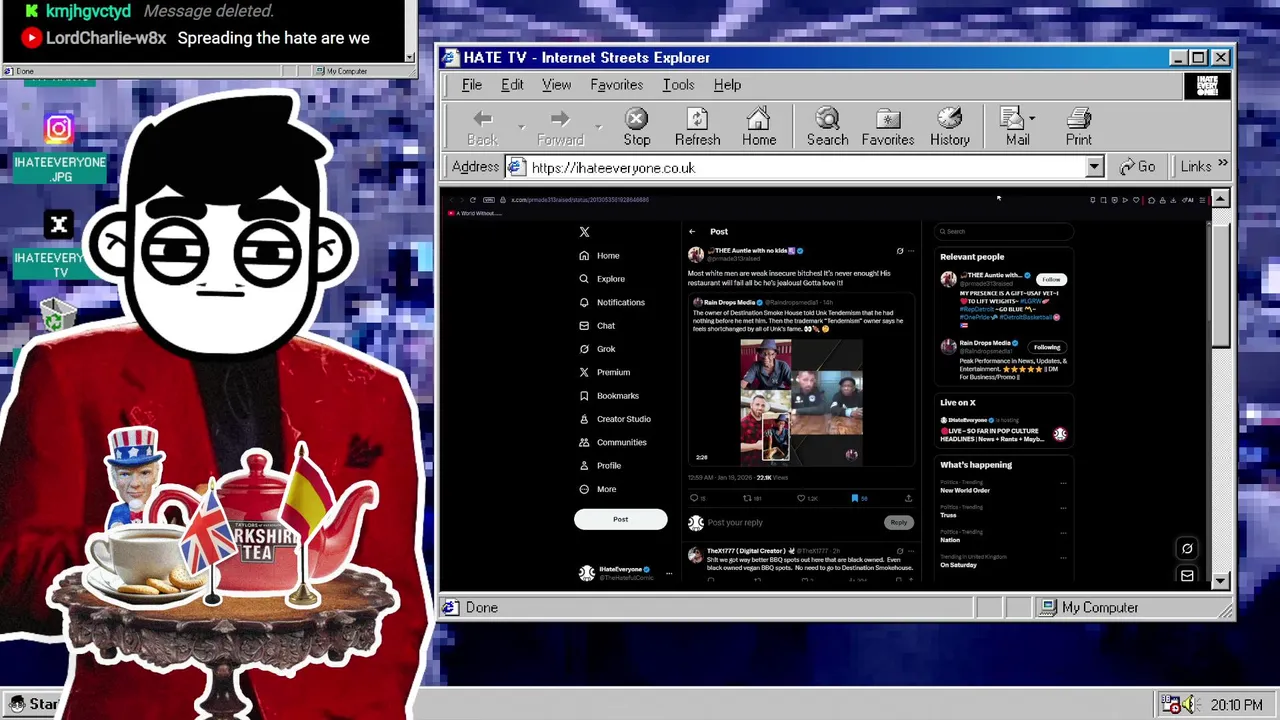Open the Favorites menu in menu bar
The width and height of the screenshot is (1280, 720).
click(x=616, y=85)
